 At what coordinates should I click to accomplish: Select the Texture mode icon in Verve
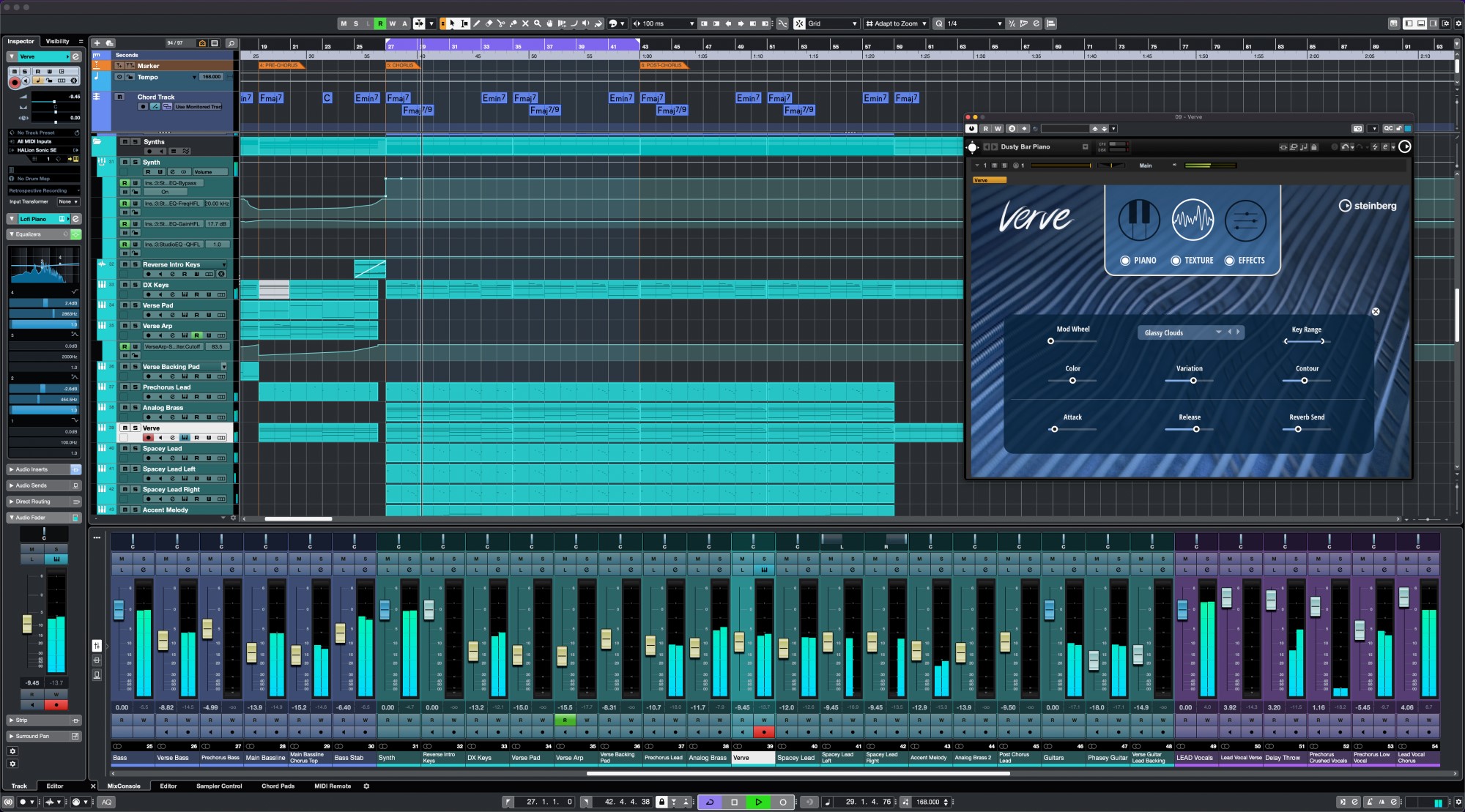(x=1192, y=218)
